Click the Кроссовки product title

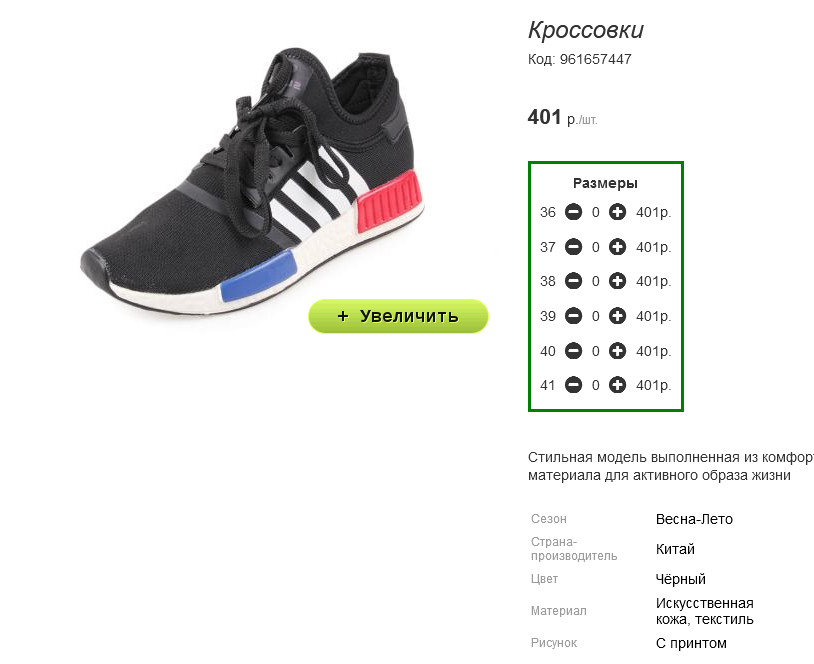[x=586, y=30]
